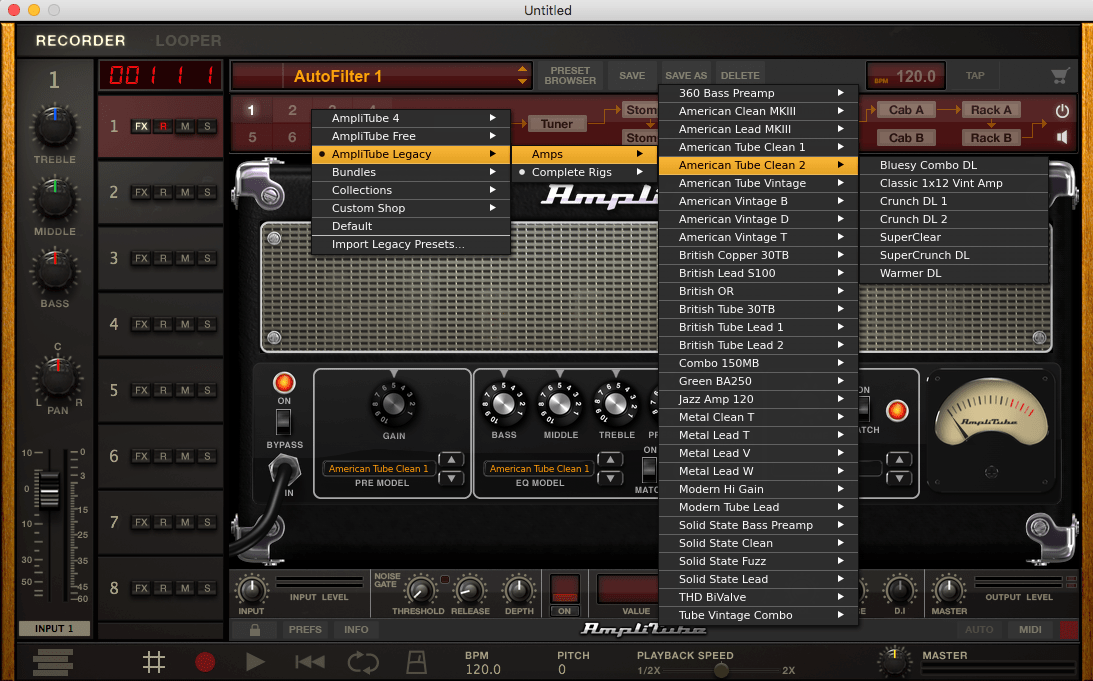
Task: Click the playback speed slider handle
Action: 721,670
